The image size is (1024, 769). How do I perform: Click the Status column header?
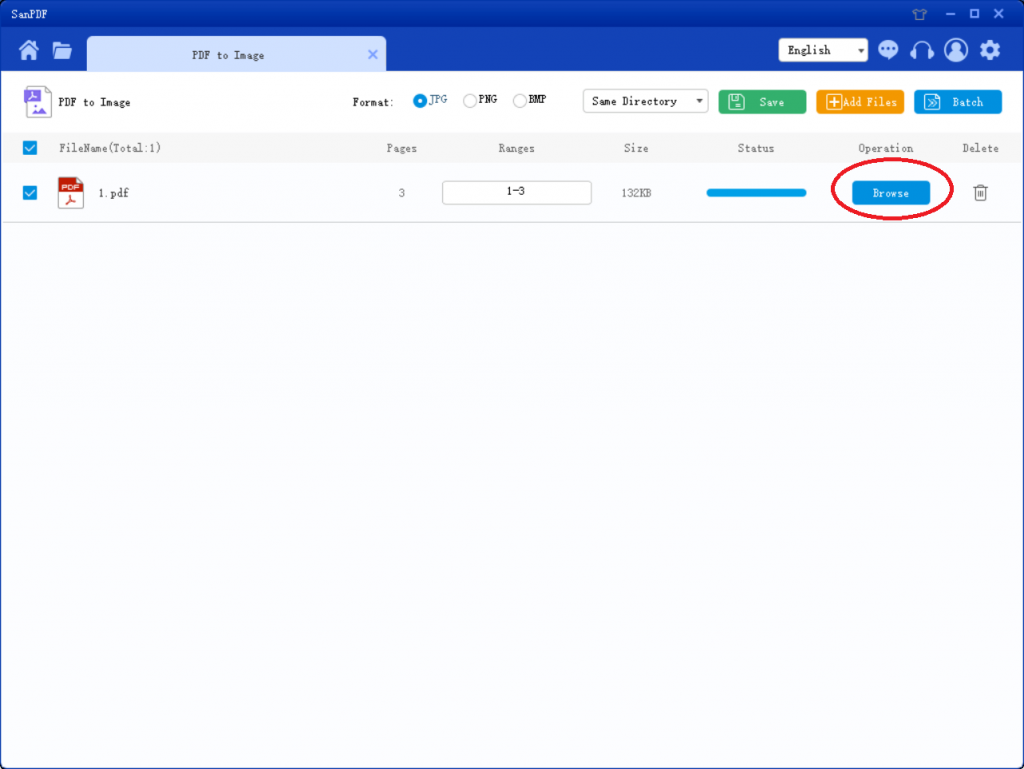tap(756, 148)
